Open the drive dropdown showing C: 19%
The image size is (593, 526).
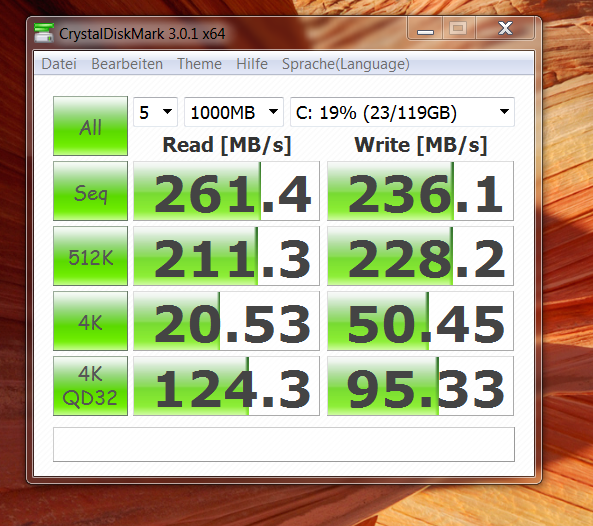402,112
